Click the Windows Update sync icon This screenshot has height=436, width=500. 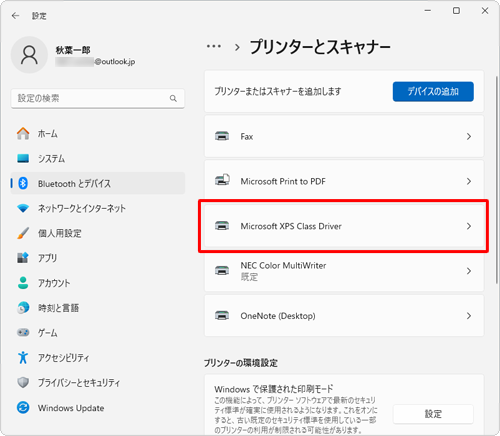coord(23,407)
